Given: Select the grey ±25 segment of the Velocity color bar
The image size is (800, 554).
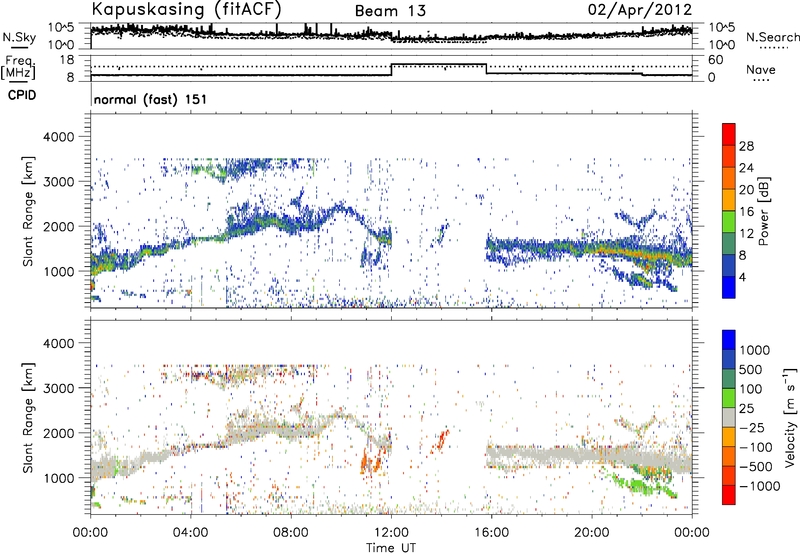Looking at the screenshot, I should click(x=729, y=417).
